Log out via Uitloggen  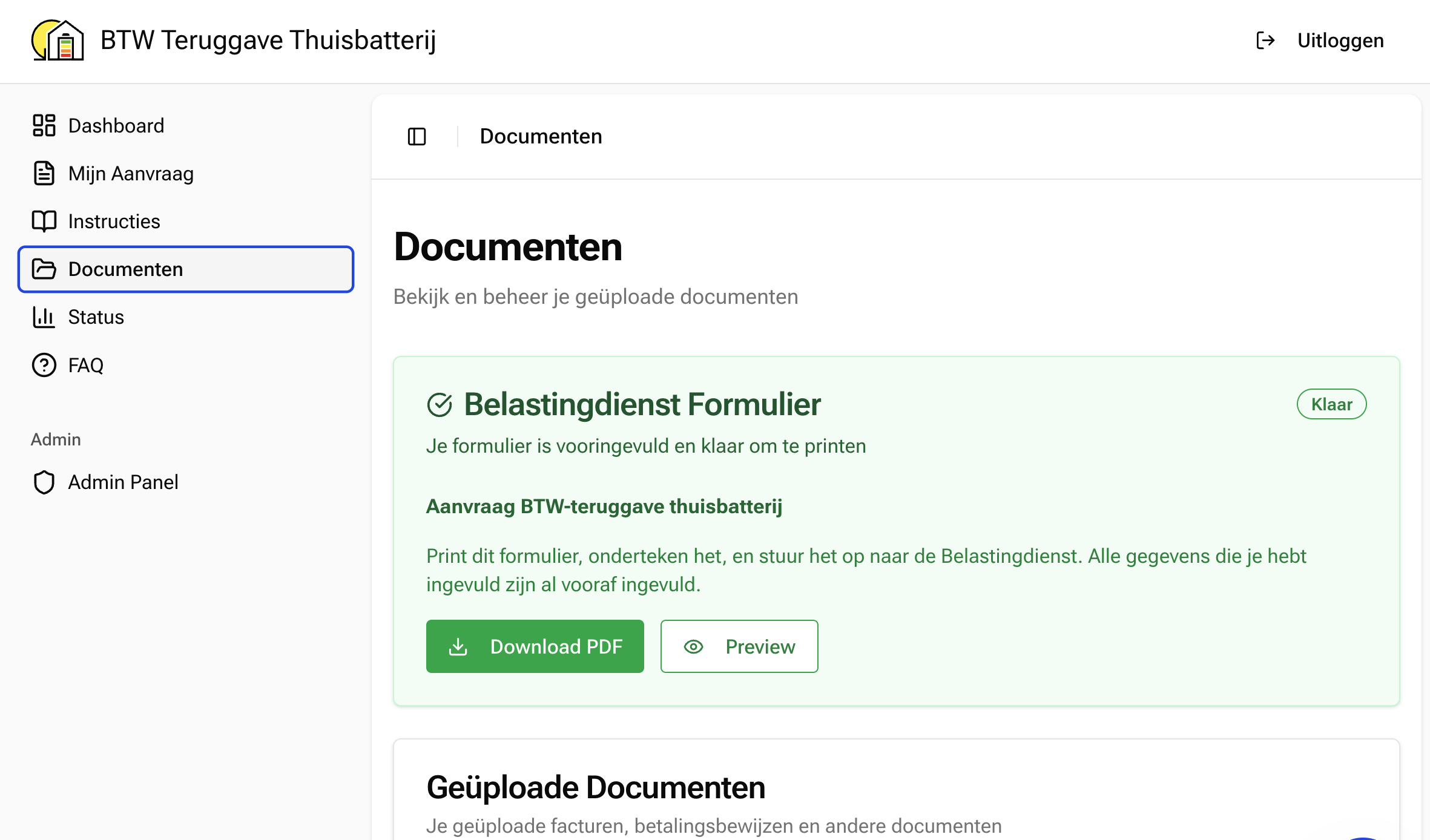tap(1340, 41)
